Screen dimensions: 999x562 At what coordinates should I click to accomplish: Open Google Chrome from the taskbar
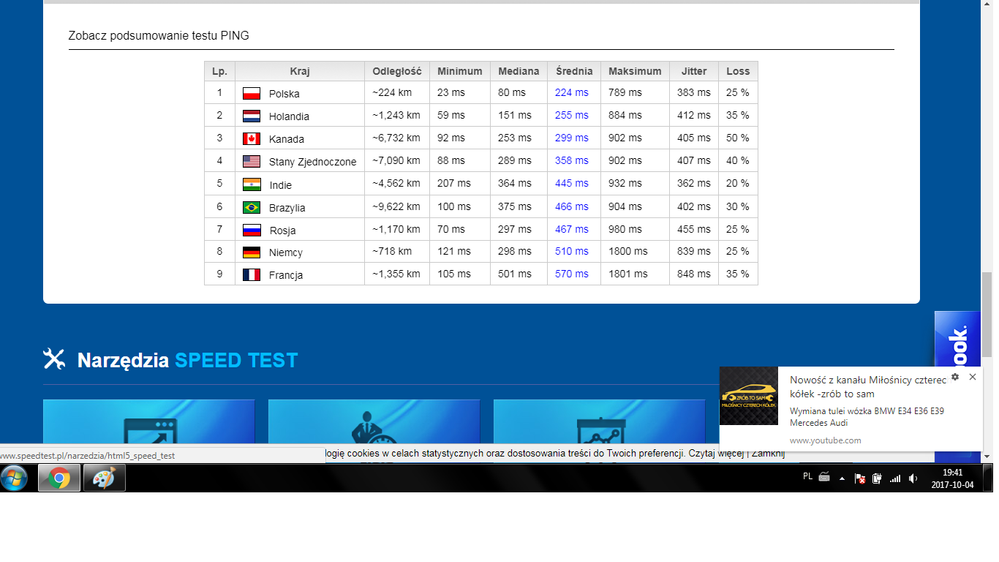pos(59,478)
